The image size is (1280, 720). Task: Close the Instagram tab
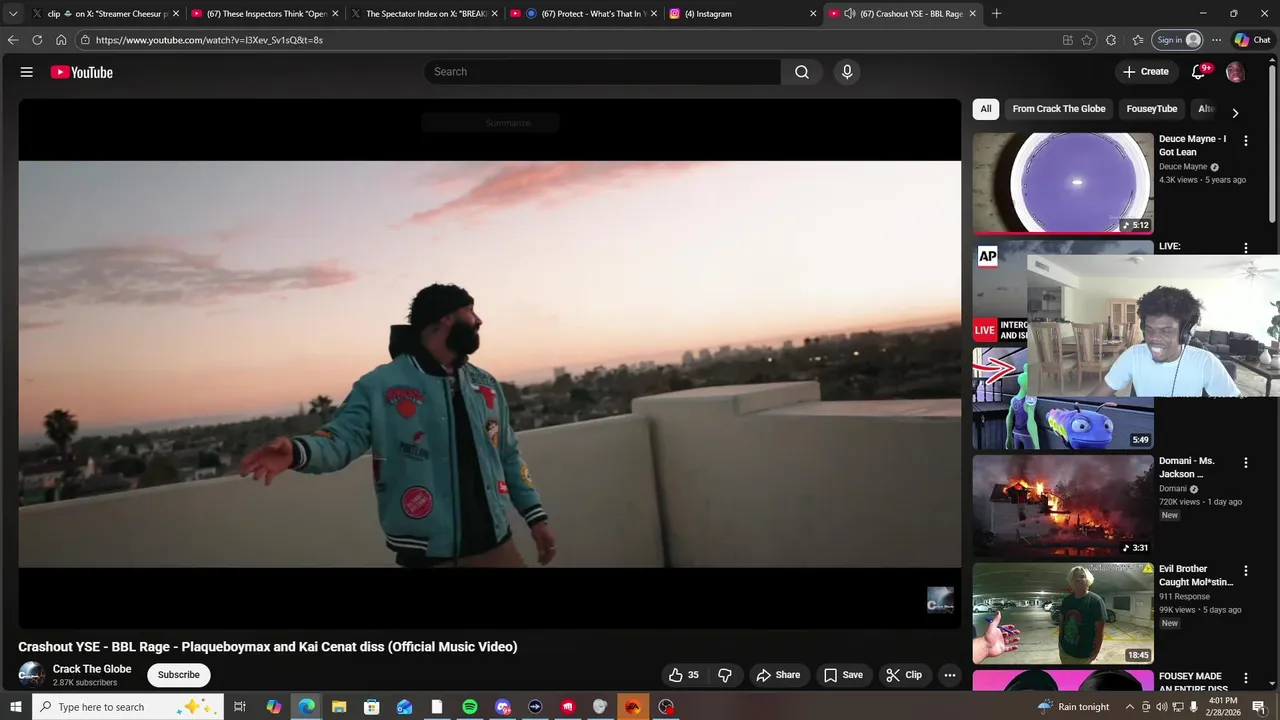[x=813, y=14]
